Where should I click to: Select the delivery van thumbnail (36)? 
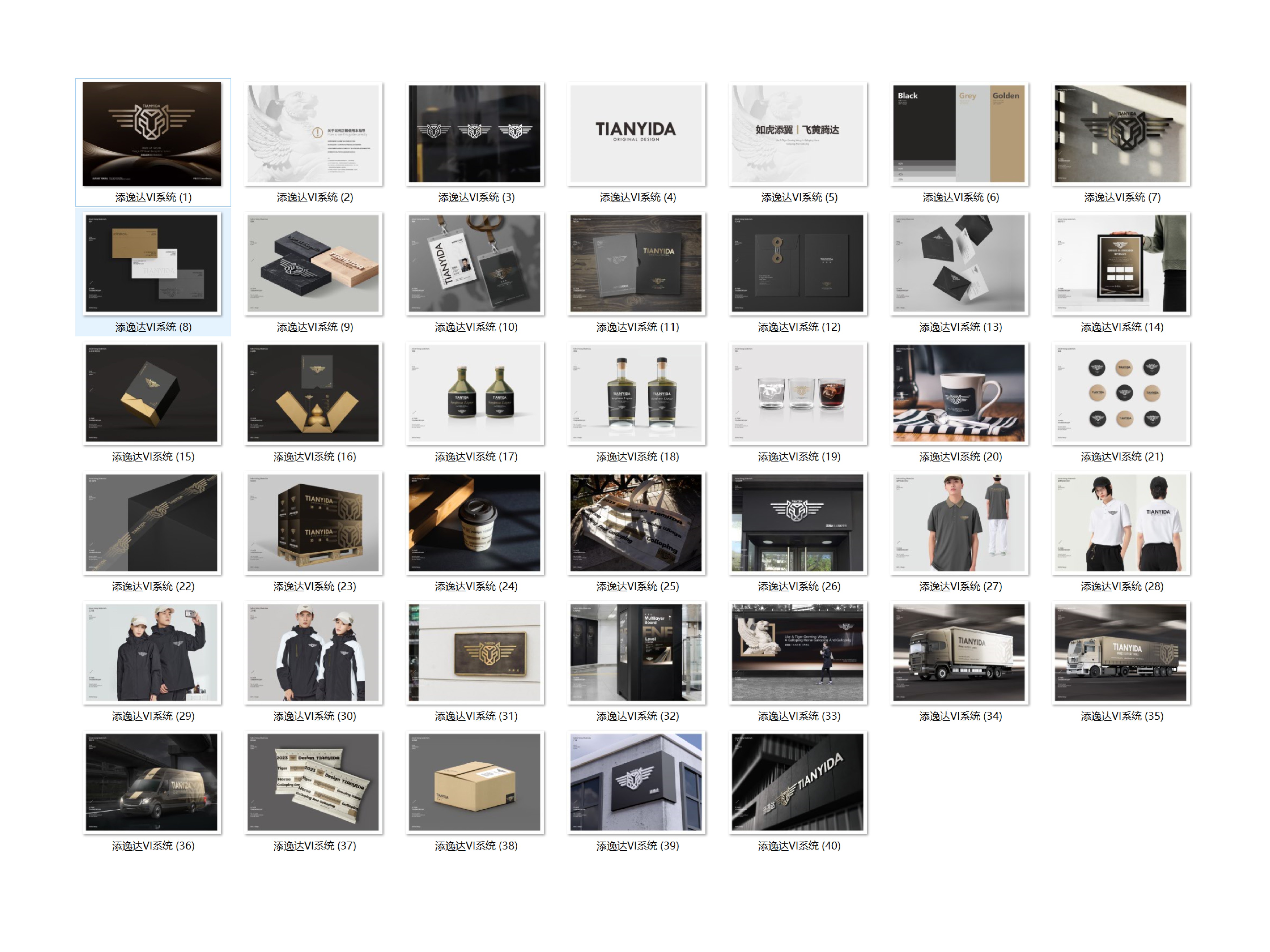tap(152, 782)
